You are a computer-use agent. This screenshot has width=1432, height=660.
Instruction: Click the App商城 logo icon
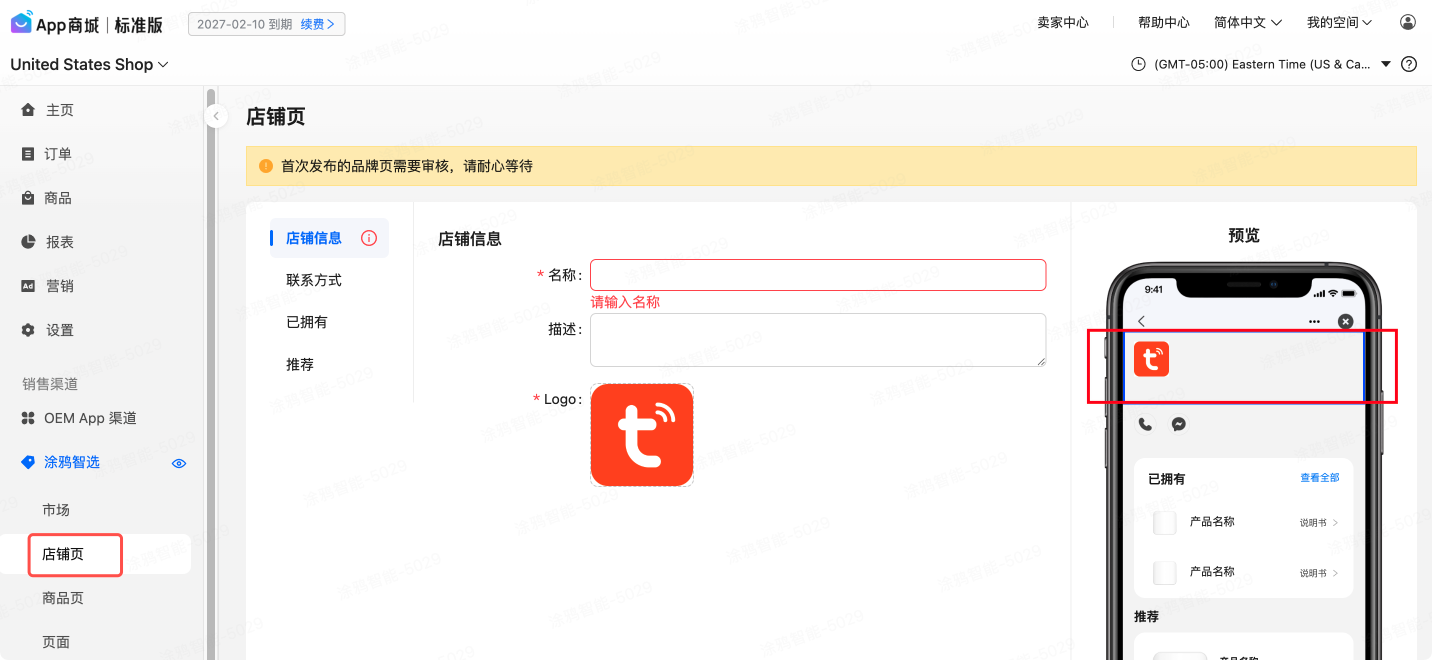tap(22, 23)
